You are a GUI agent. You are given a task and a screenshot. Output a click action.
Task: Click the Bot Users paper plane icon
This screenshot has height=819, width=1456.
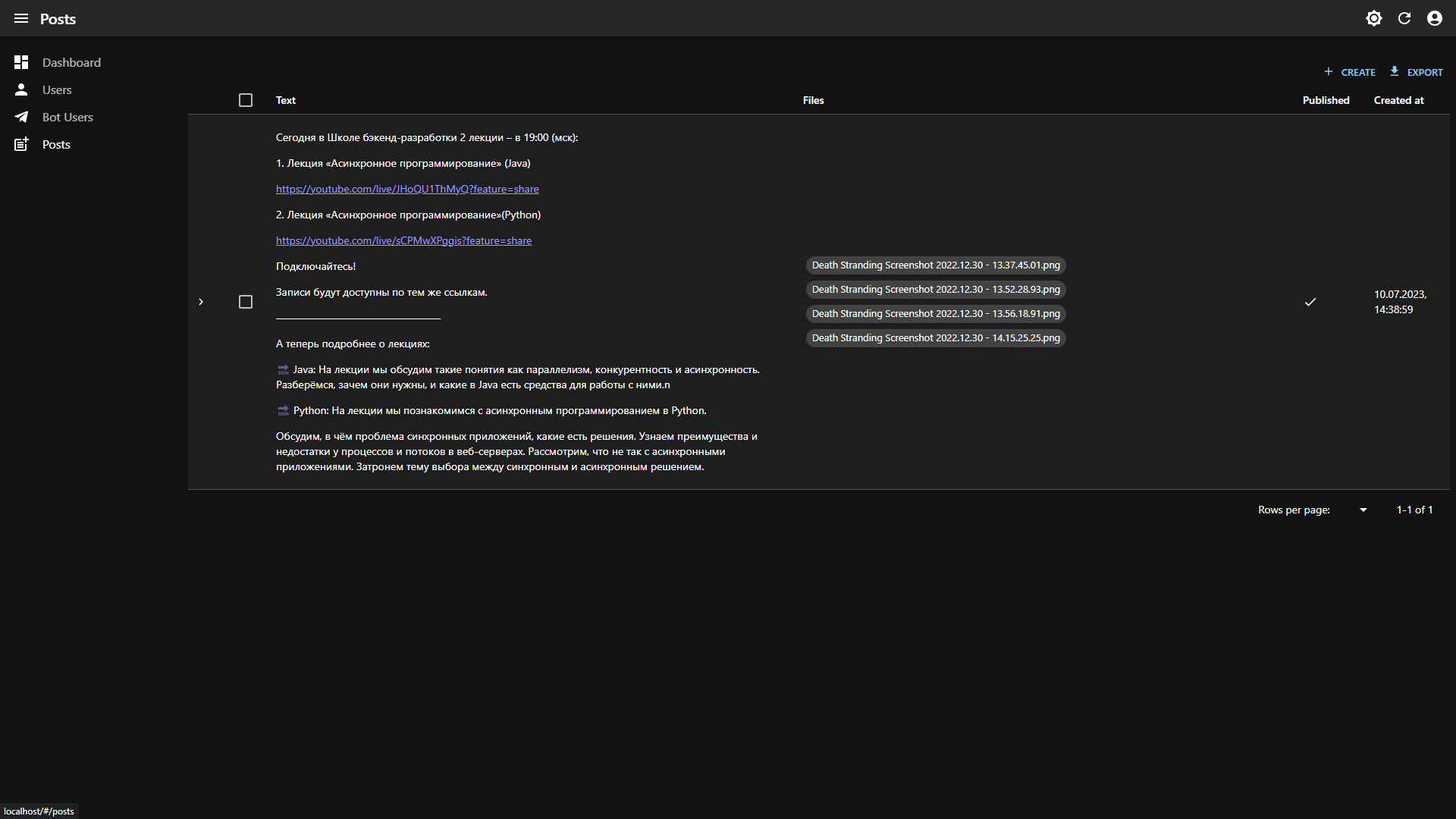tap(21, 117)
